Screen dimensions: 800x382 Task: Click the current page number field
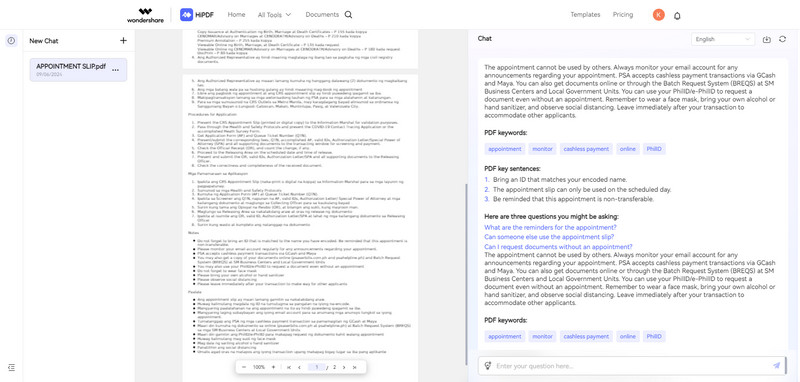[x=316, y=367]
